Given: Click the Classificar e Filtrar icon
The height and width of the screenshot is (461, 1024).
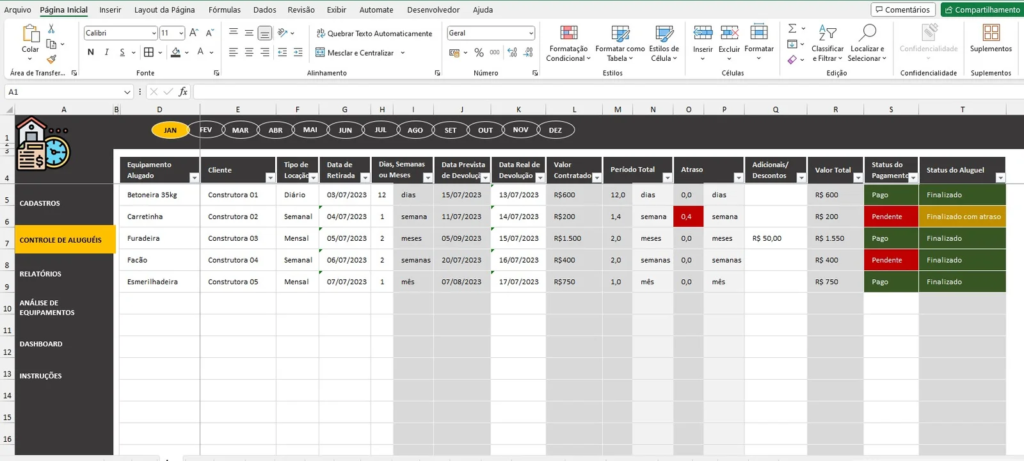Looking at the screenshot, I should click(827, 40).
